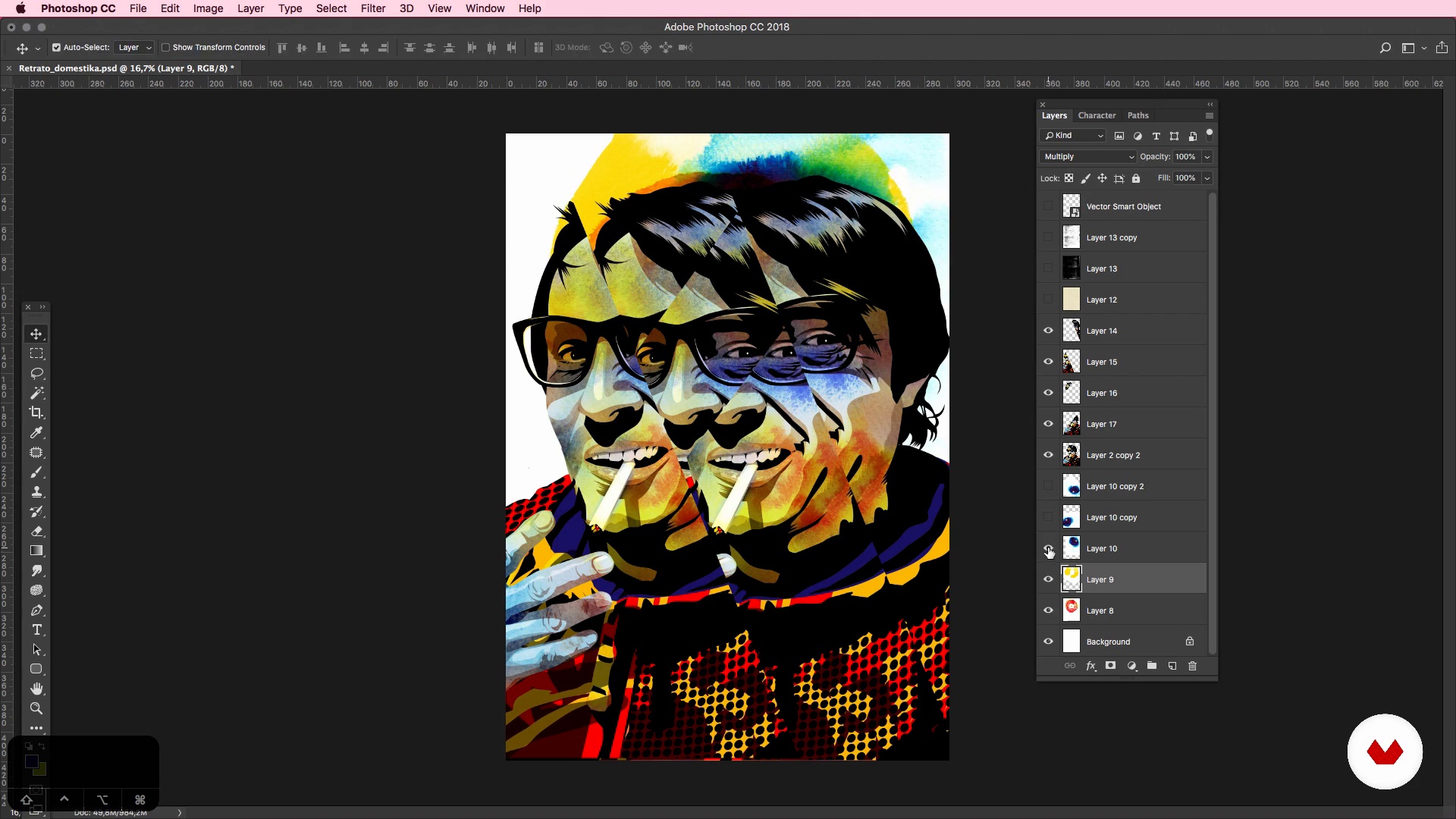Open the Window menu
The height and width of the screenshot is (819, 1456).
tap(485, 8)
